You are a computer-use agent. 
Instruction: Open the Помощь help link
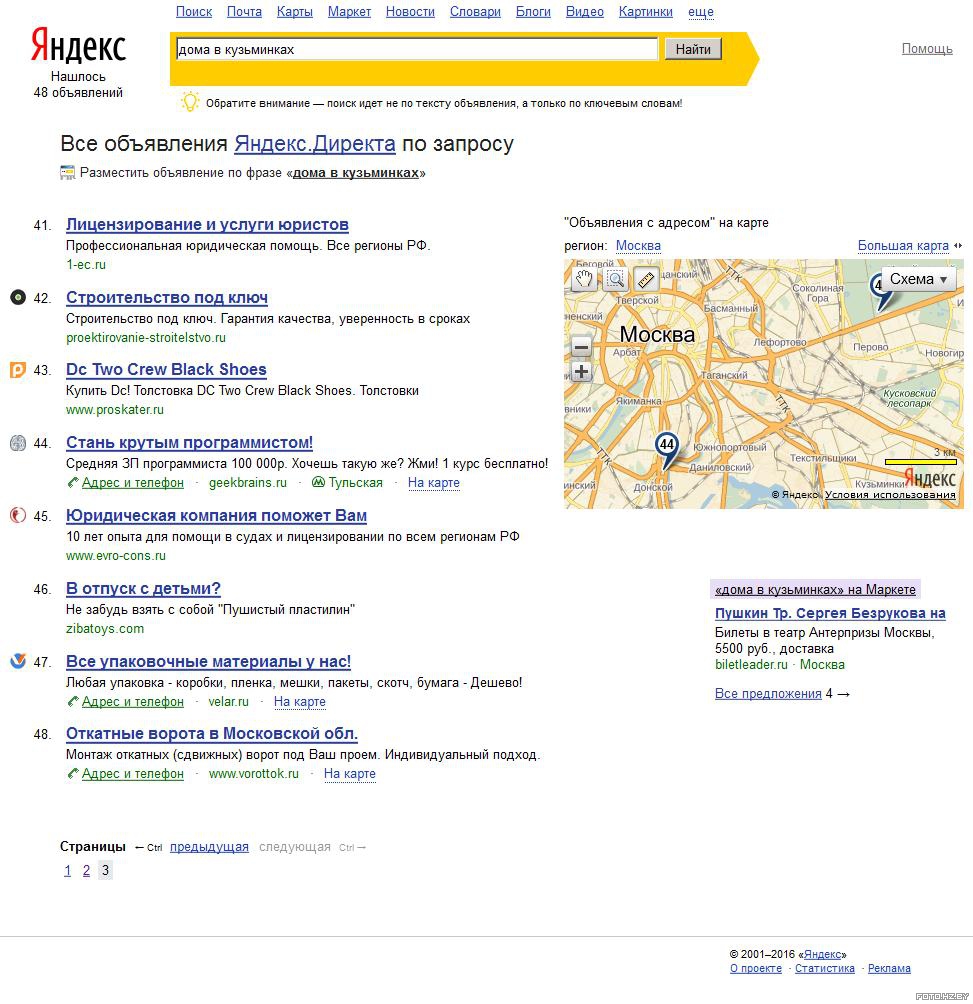[927, 49]
